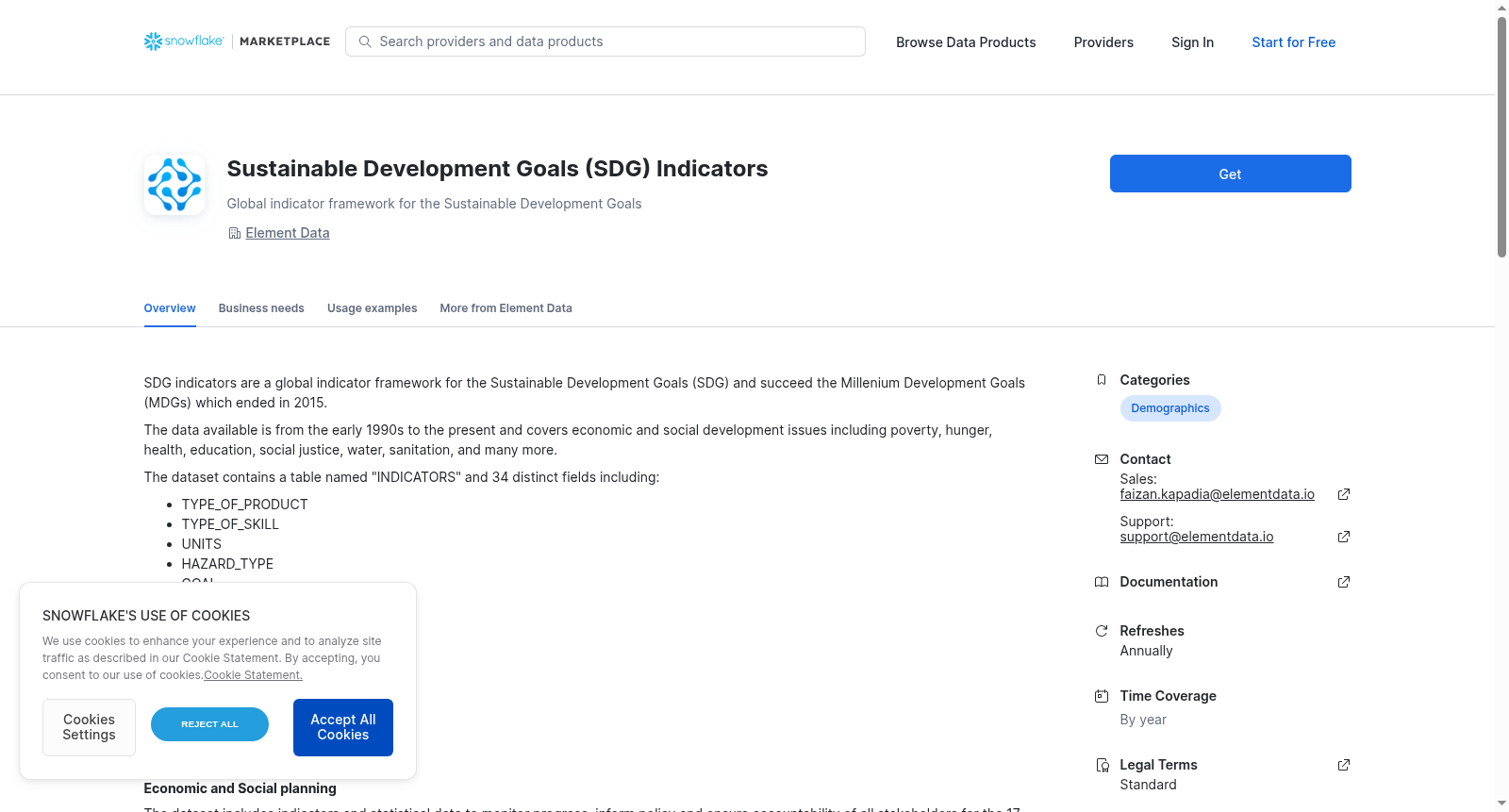This screenshot has height=812, width=1509.
Task: Click the search magnifier icon
Action: [x=365, y=41]
